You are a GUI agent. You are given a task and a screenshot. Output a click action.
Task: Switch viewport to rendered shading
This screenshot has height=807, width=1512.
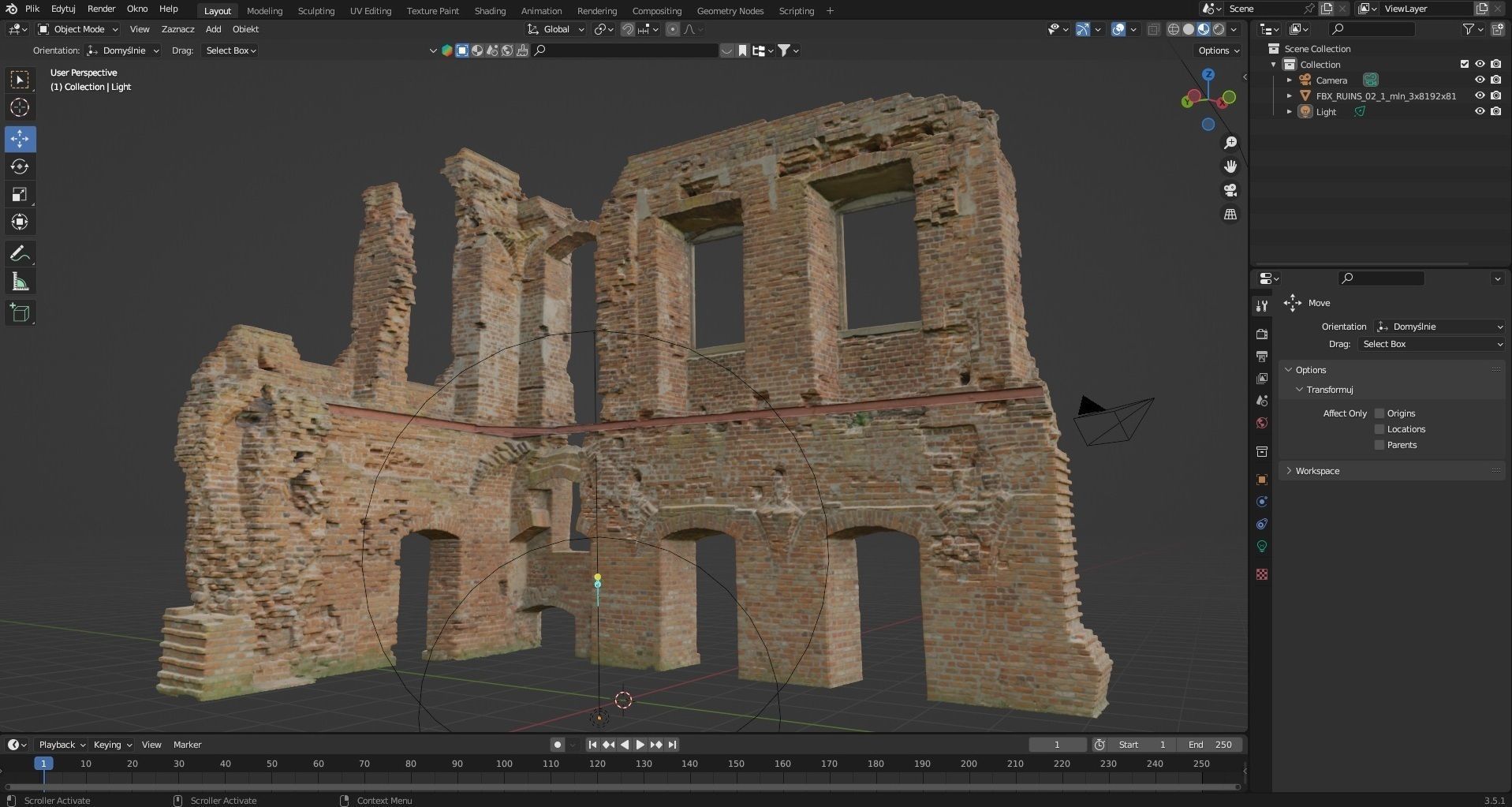coord(1219,29)
